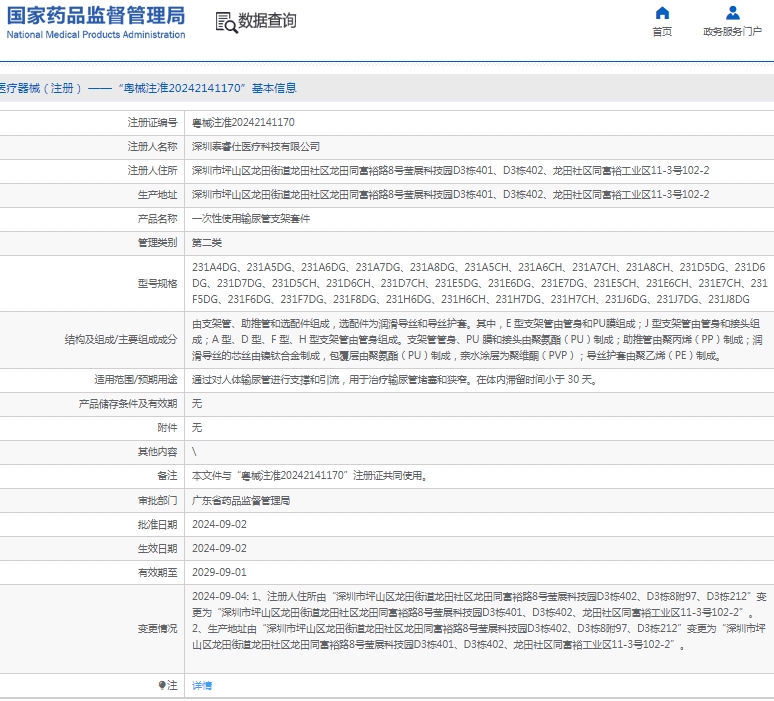Click approval department 广东省药品监督管理局

(241, 501)
